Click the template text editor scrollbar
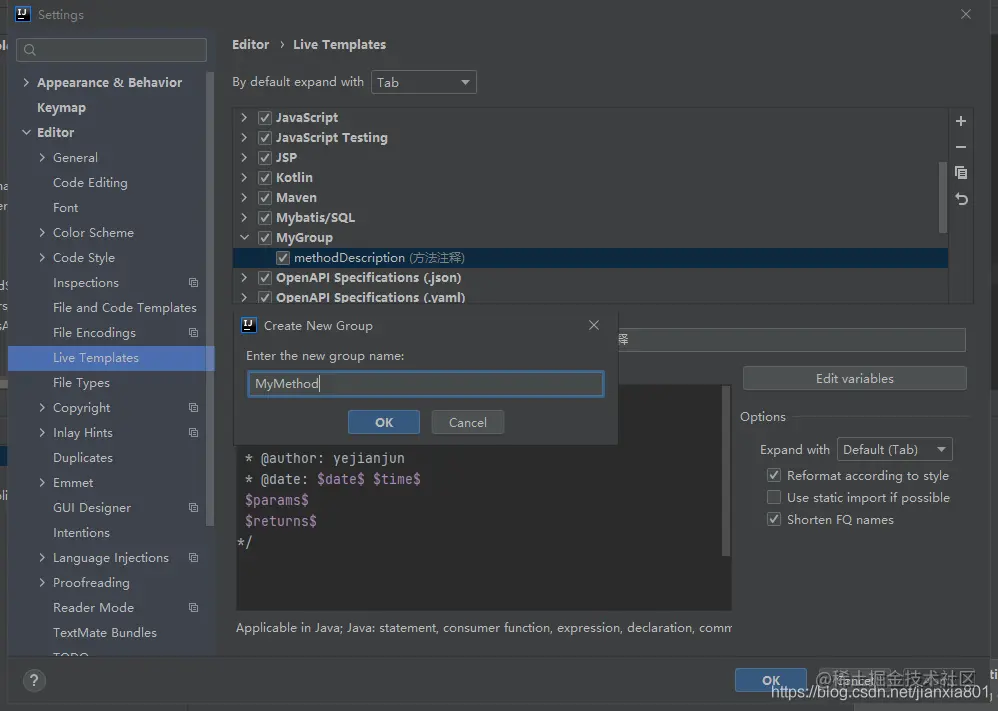This screenshot has width=998, height=711. click(x=726, y=471)
